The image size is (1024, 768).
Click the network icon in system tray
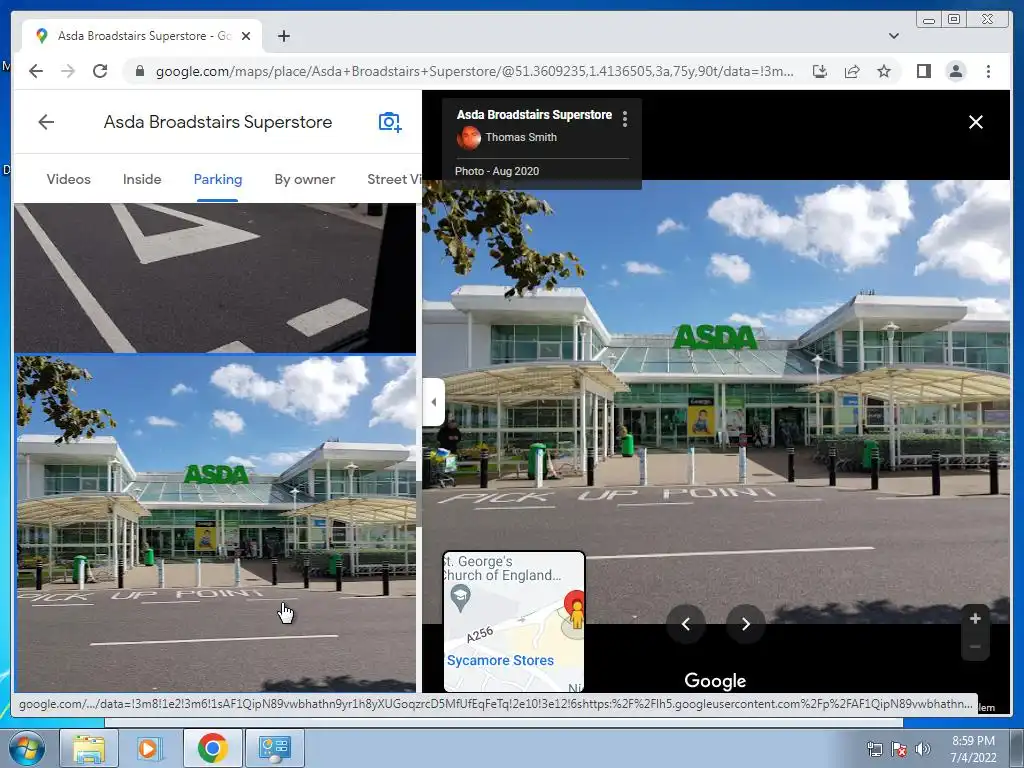874,749
